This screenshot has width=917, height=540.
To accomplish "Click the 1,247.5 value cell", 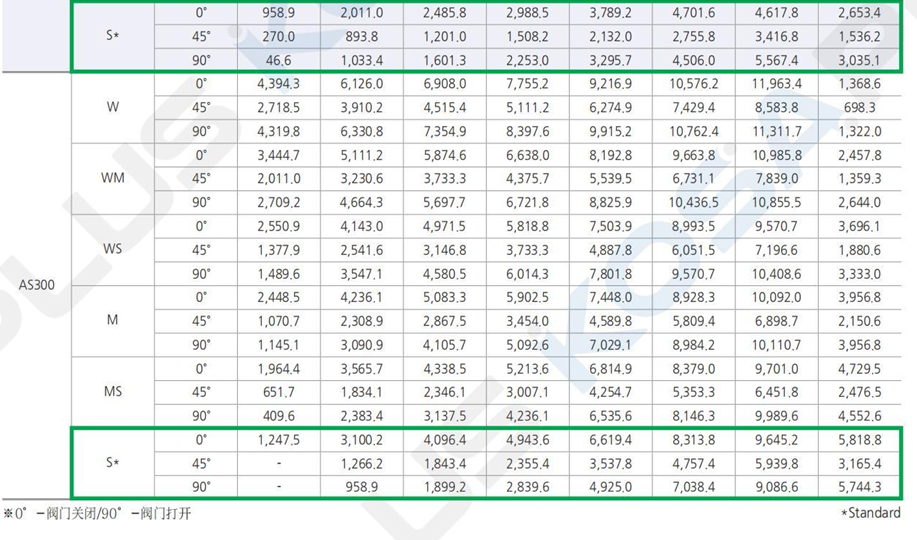I will pos(280,438).
